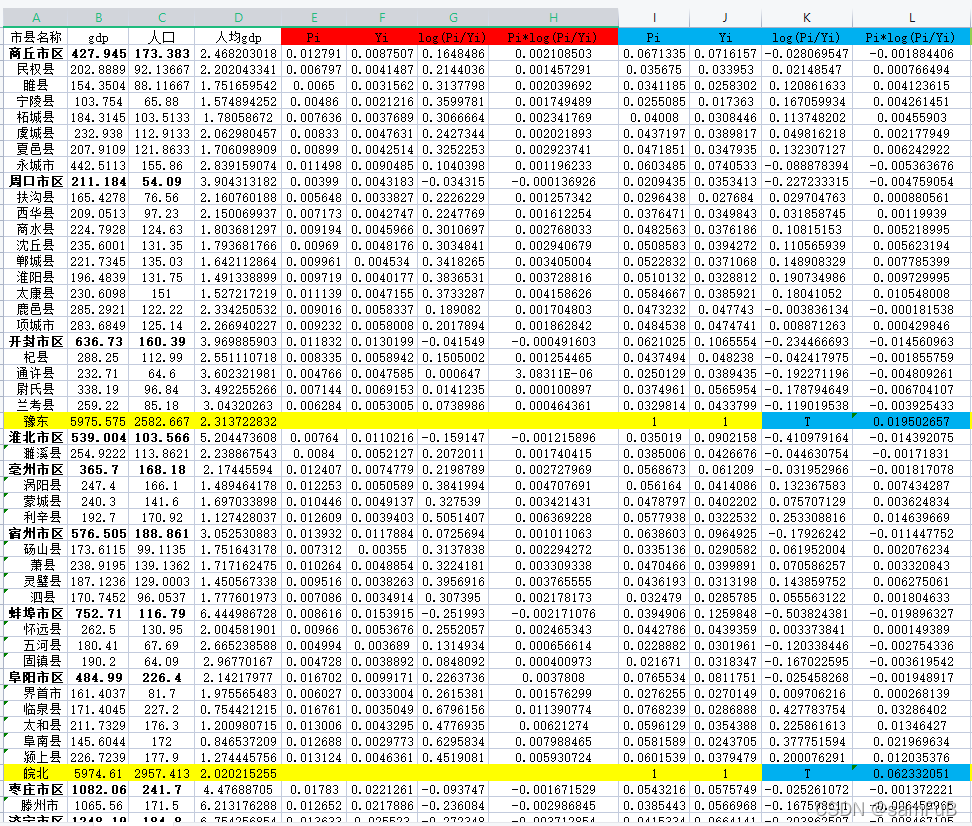Click the 兰考县 row label

[x=36, y=406]
